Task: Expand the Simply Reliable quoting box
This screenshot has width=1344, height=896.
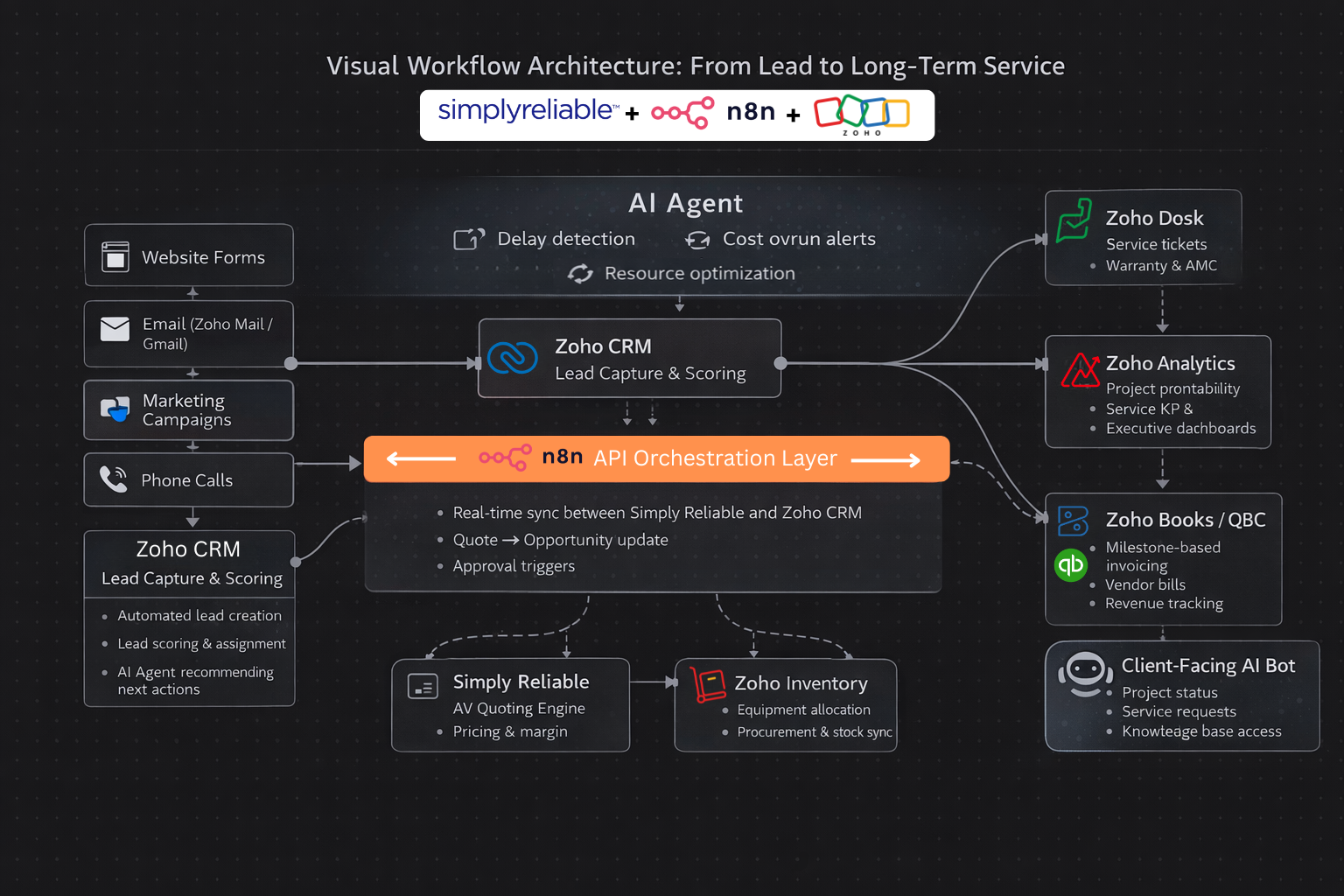Action: pyautogui.click(x=510, y=705)
